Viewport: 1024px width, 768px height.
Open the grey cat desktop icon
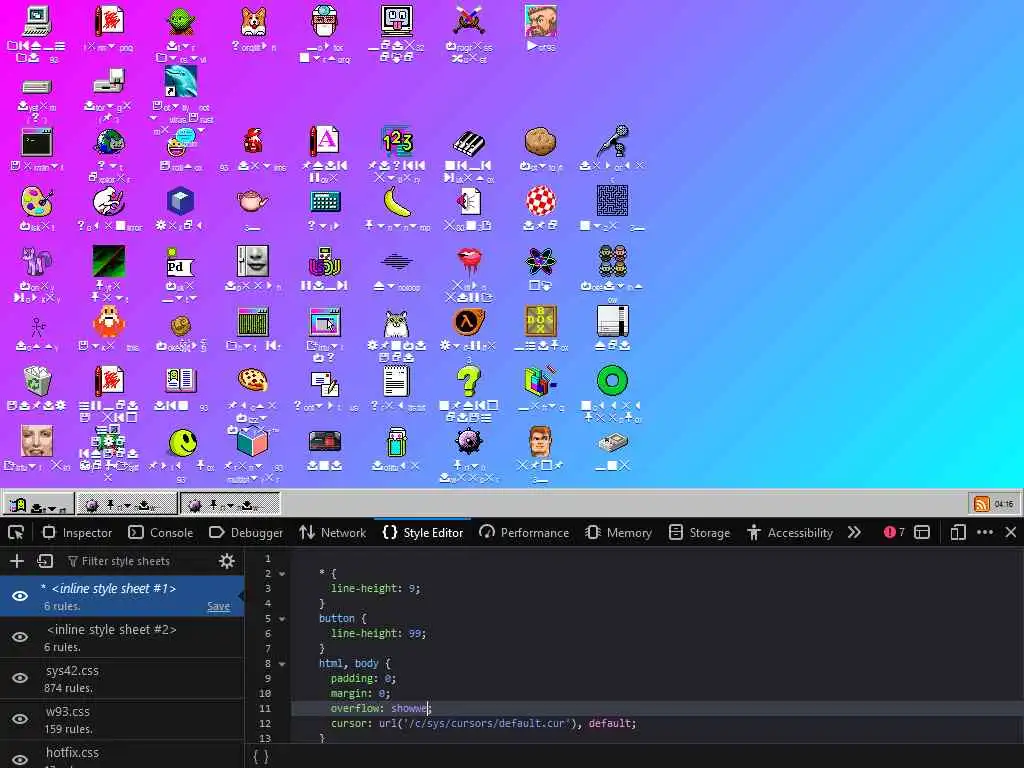click(x=396, y=323)
